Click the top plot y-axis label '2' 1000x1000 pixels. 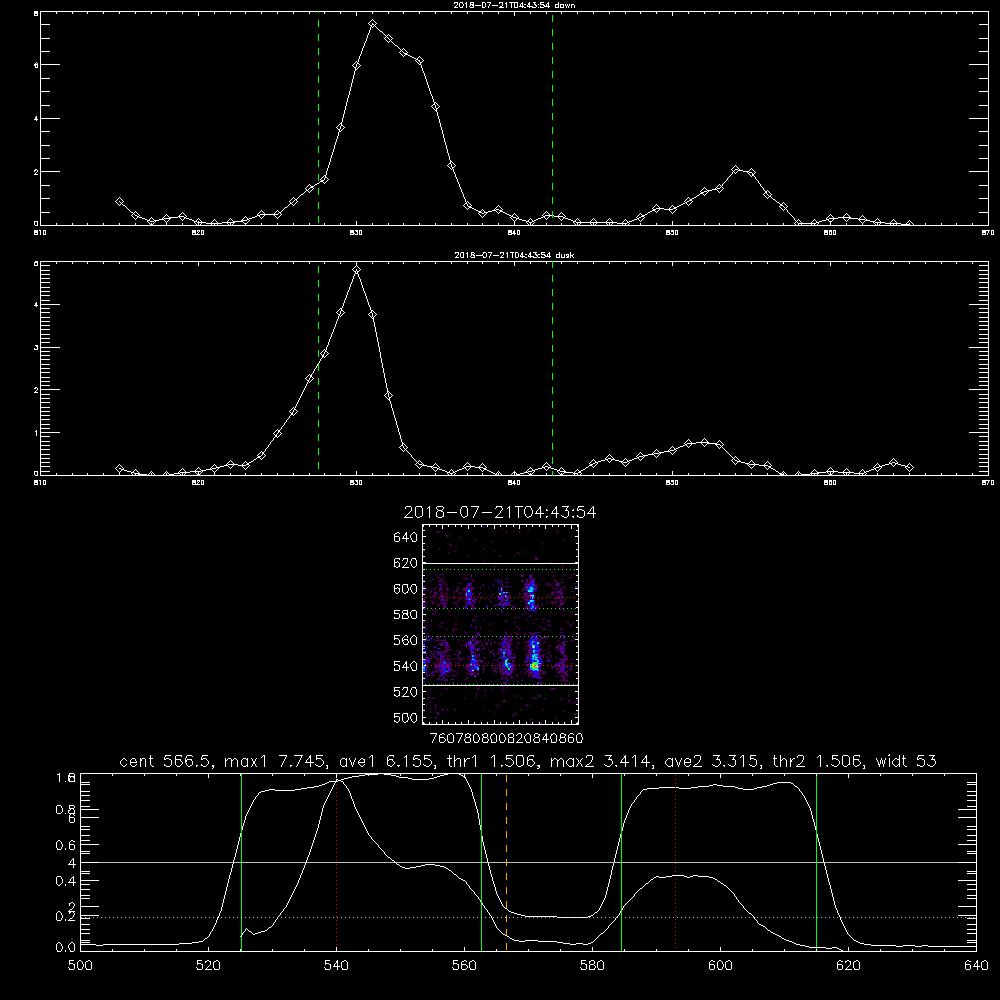(x=36, y=172)
